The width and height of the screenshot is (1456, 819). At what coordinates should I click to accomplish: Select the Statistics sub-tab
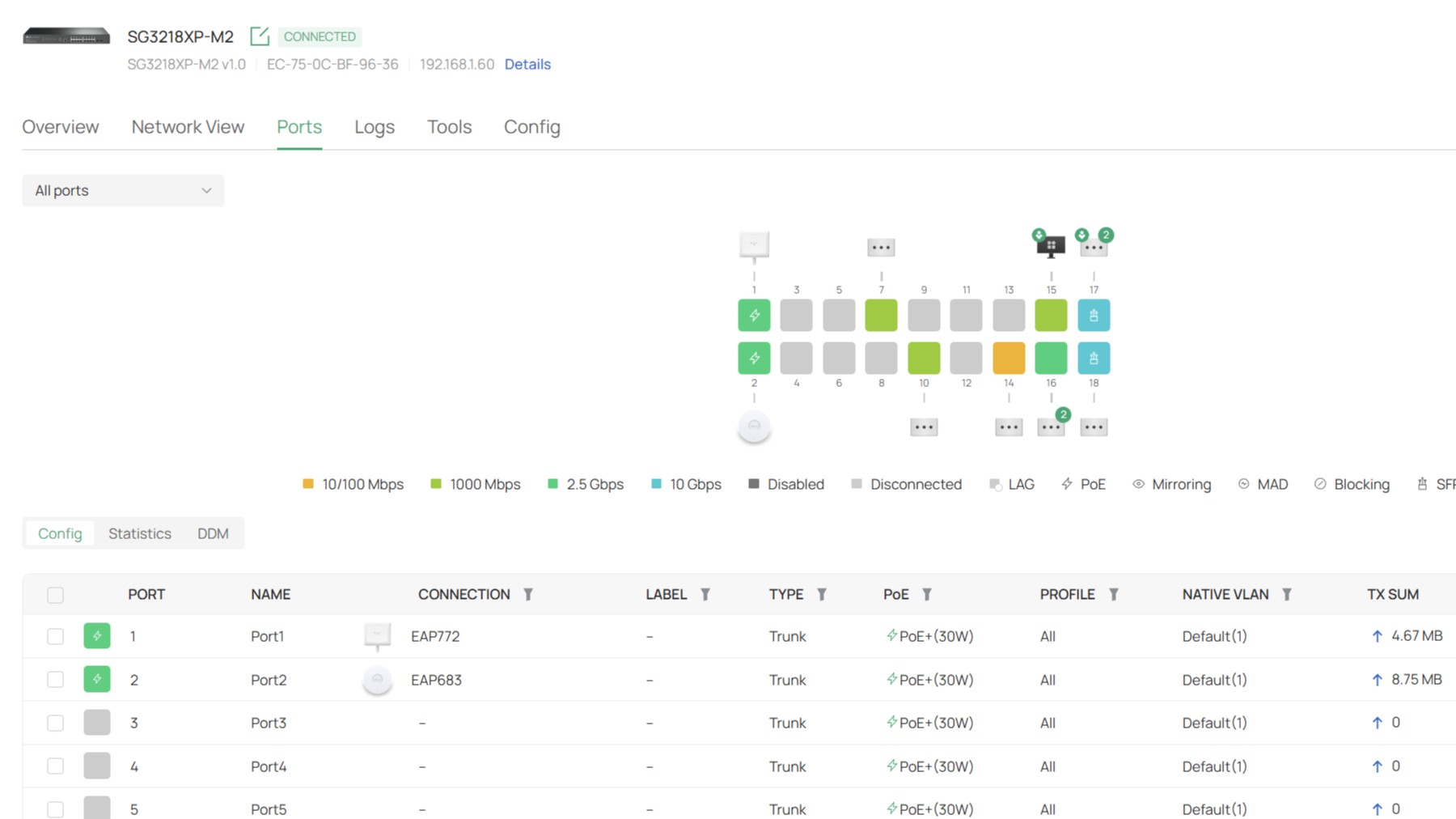point(140,533)
